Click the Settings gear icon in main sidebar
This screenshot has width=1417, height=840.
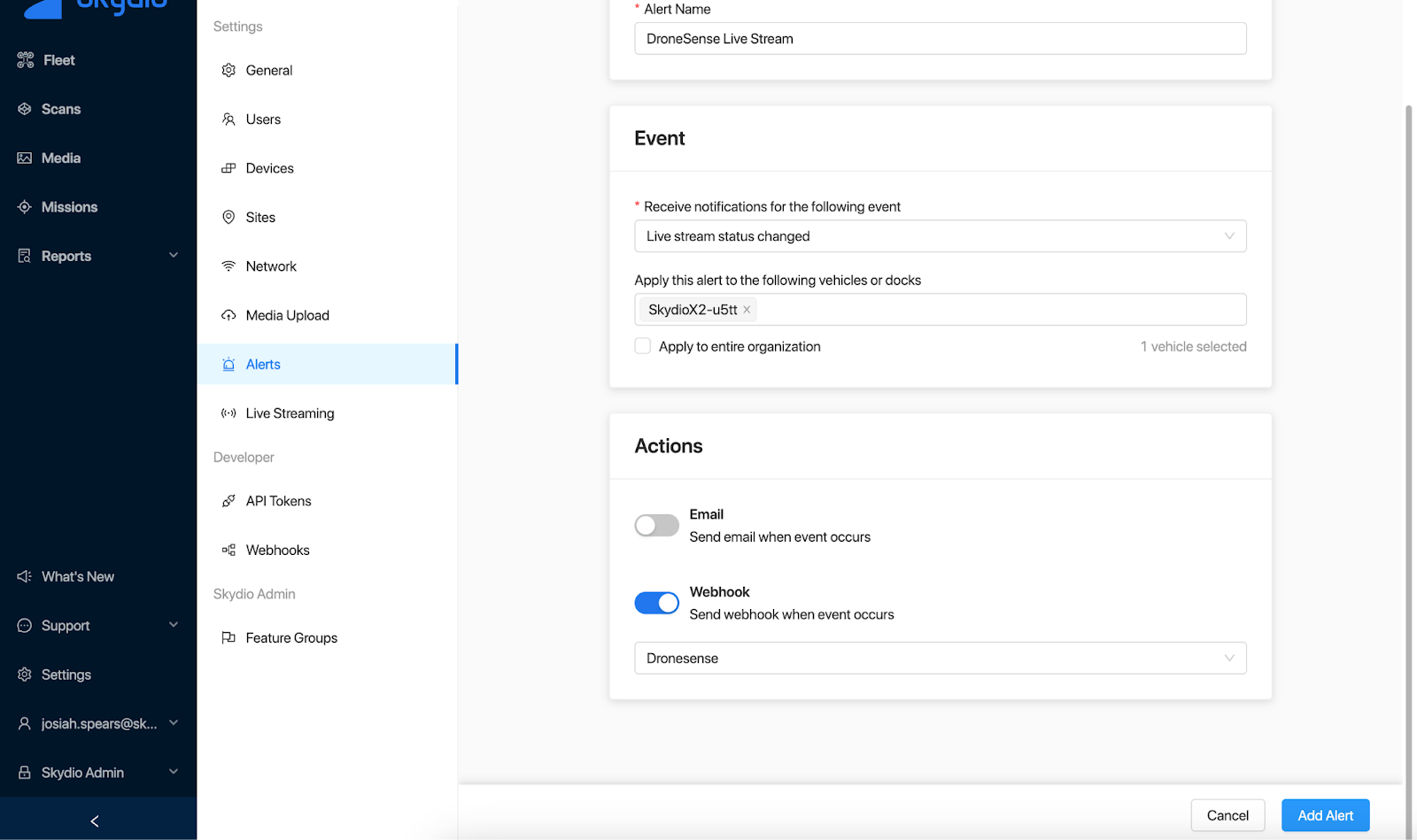(x=25, y=674)
